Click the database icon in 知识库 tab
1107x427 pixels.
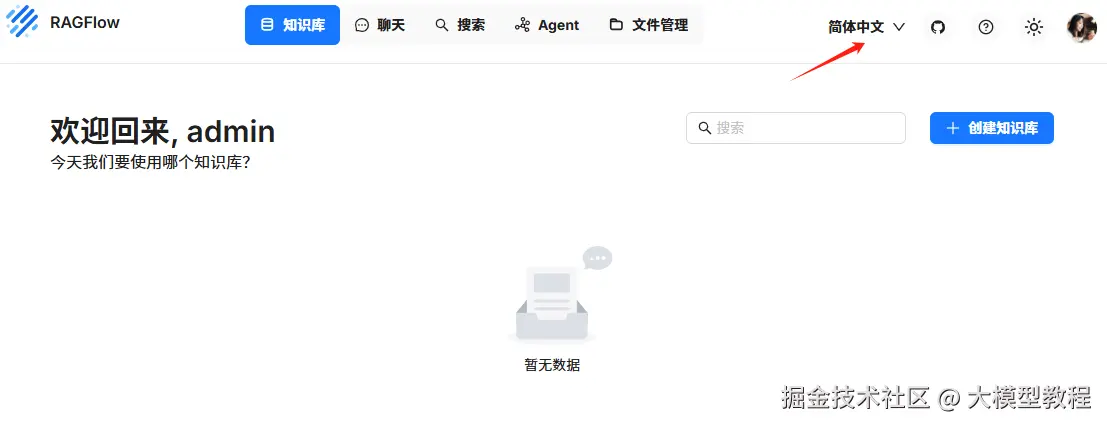[x=267, y=25]
